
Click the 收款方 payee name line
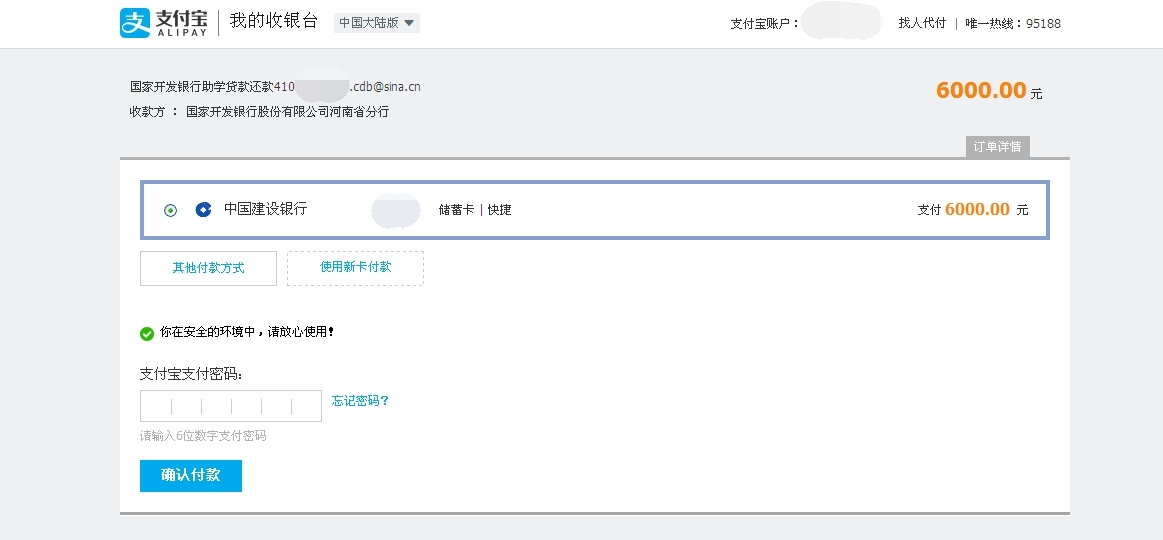[259, 112]
